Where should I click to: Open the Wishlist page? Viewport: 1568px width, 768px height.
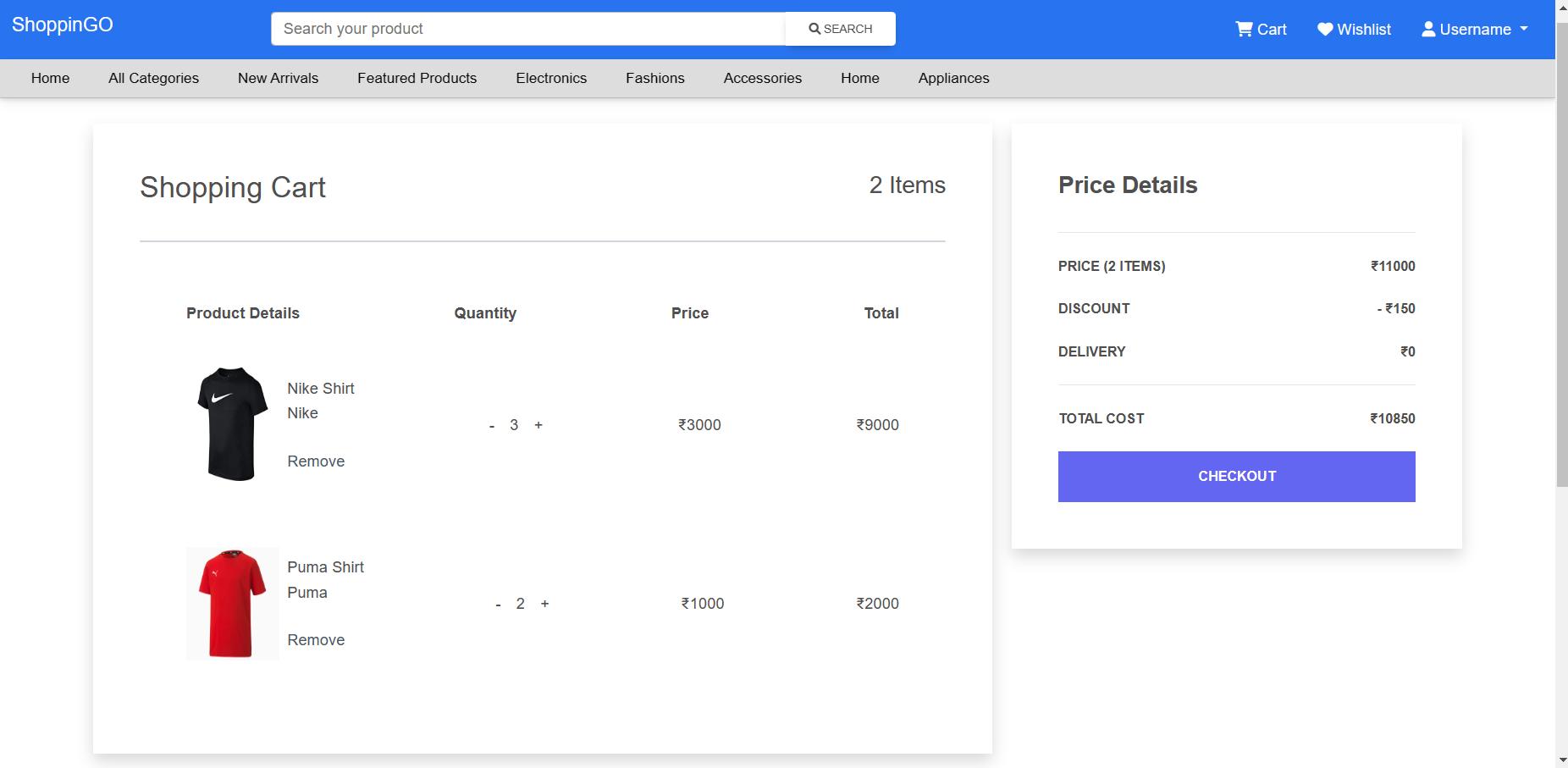pyautogui.click(x=1363, y=29)
